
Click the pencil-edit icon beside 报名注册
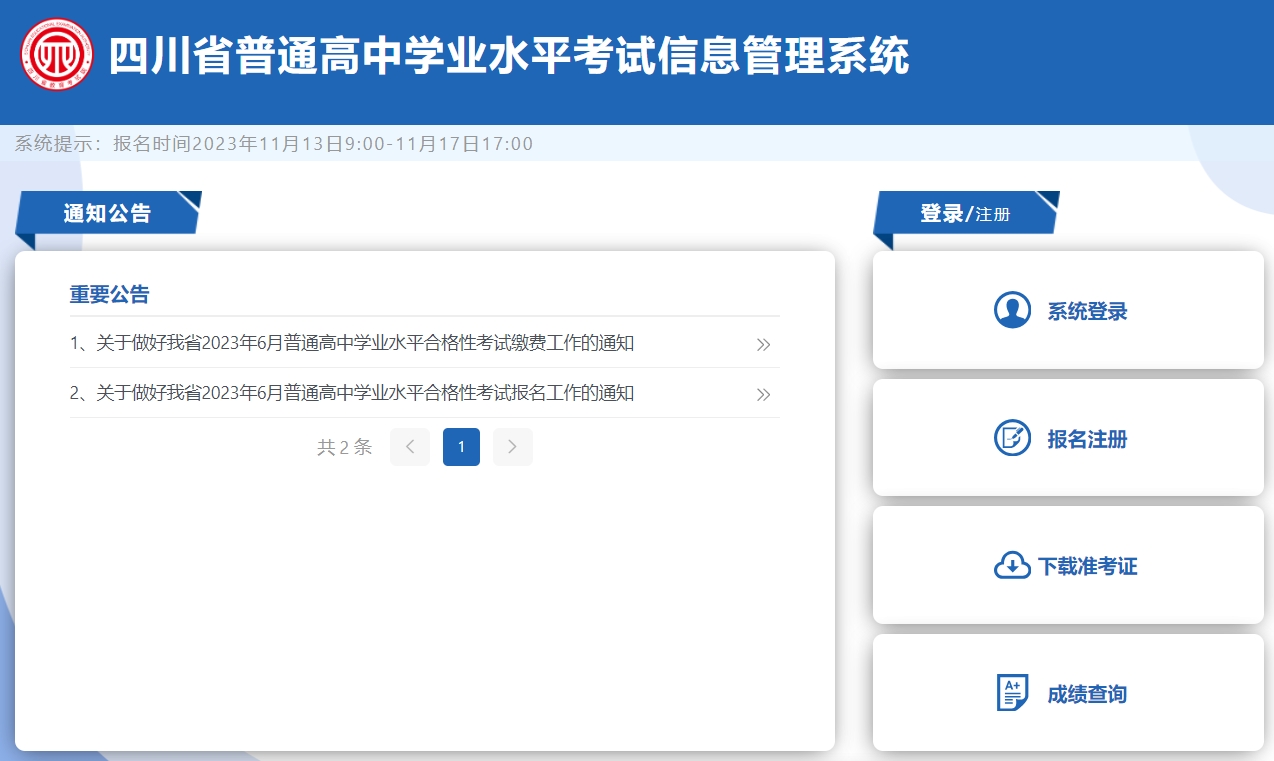(x=1012, y=438)
